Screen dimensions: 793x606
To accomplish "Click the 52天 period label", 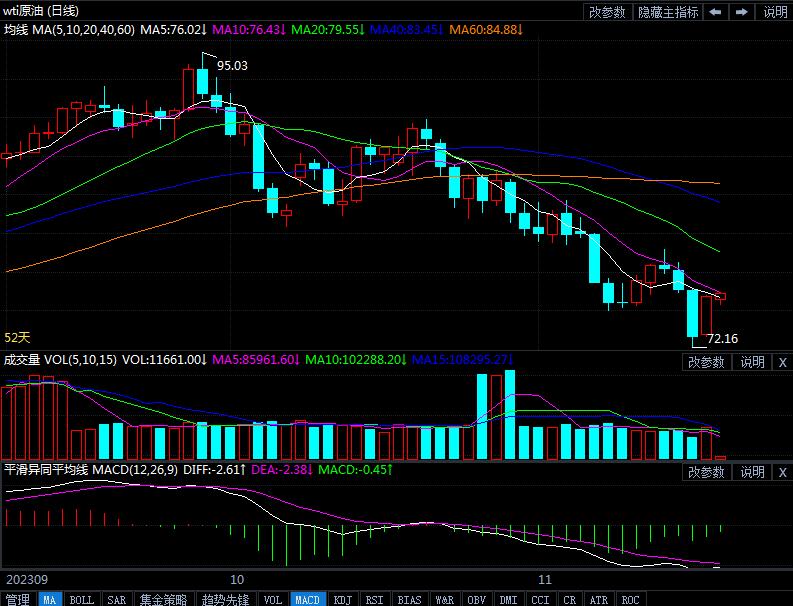I will coord(17,337).
